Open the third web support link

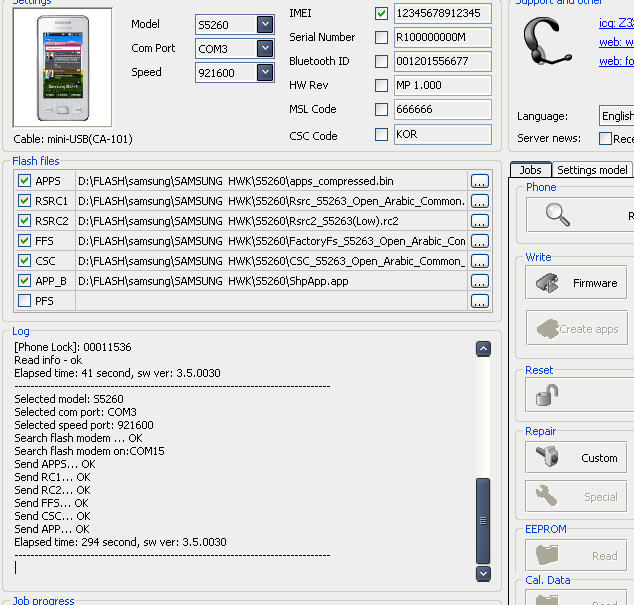coord(616,61)
